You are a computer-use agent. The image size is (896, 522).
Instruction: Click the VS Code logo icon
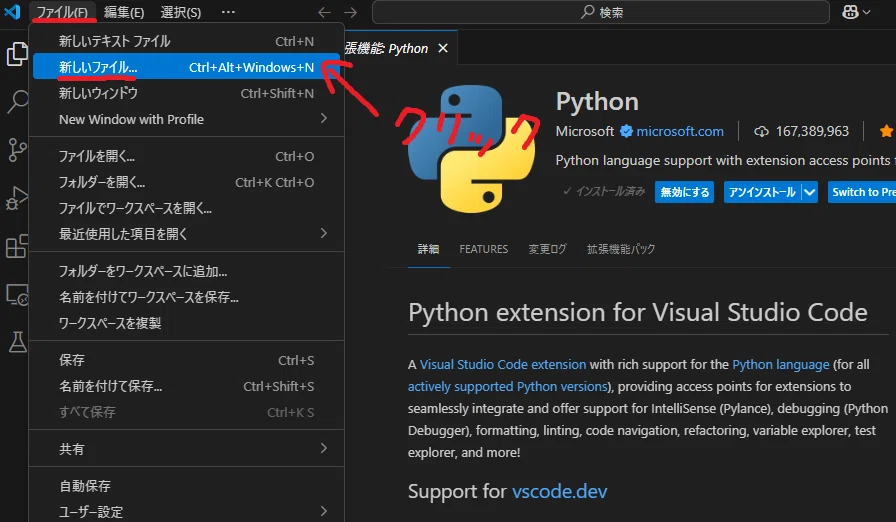click(12, 11)
